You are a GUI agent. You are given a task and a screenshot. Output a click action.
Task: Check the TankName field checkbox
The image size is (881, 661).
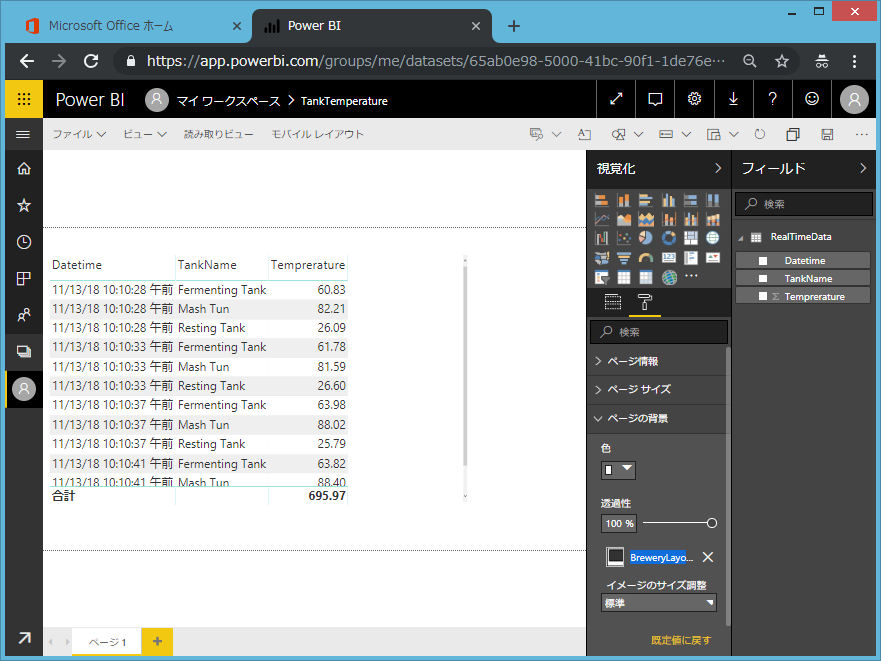763,279
